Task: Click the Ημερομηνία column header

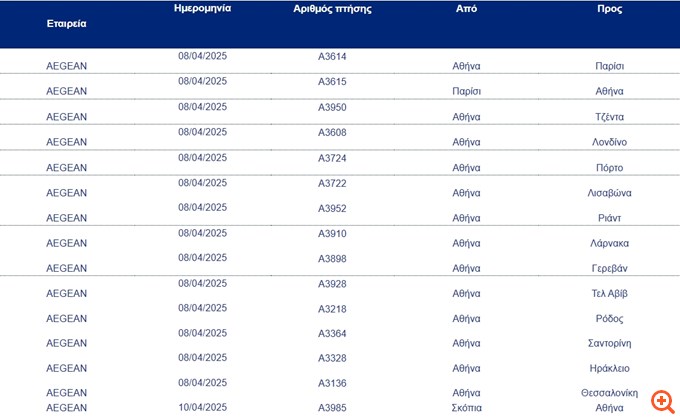Action: (203, 8)
